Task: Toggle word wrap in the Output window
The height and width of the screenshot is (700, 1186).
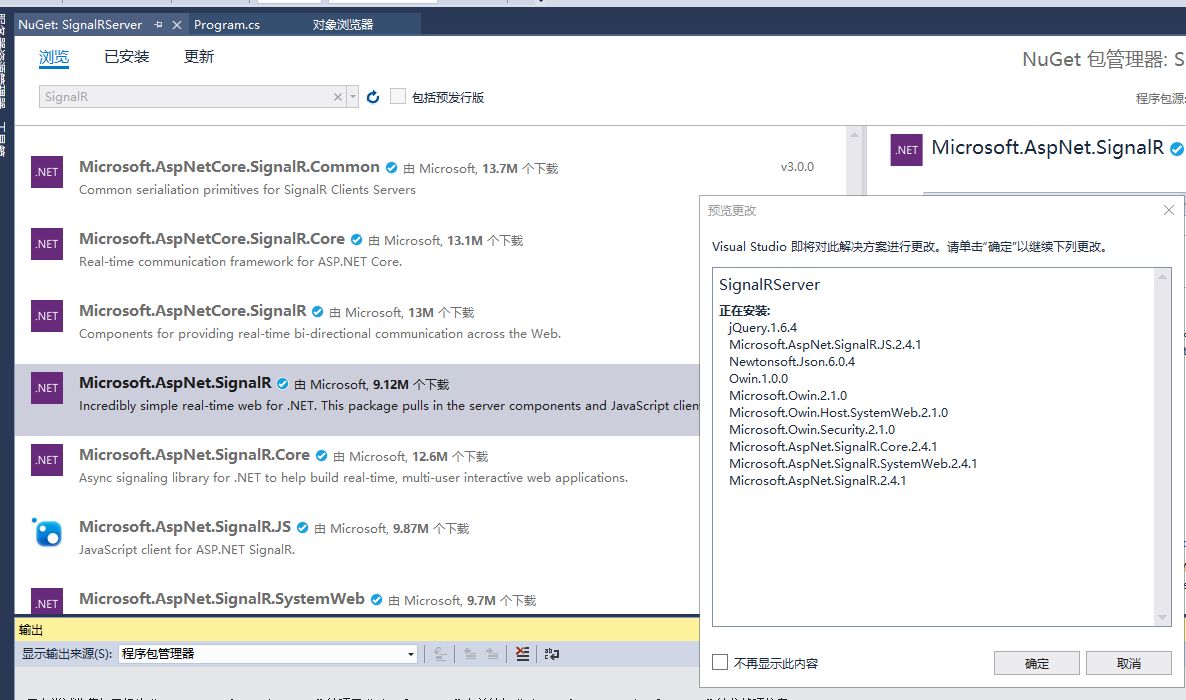Action: [551, 653]
